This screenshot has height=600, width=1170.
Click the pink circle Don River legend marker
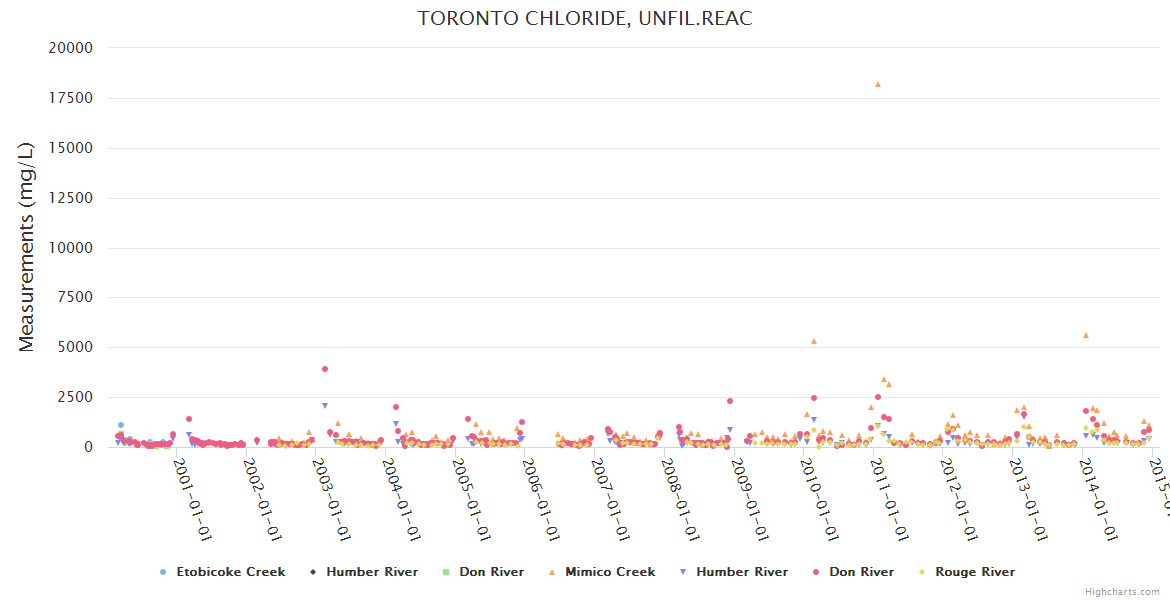click(x=816, y=572)
